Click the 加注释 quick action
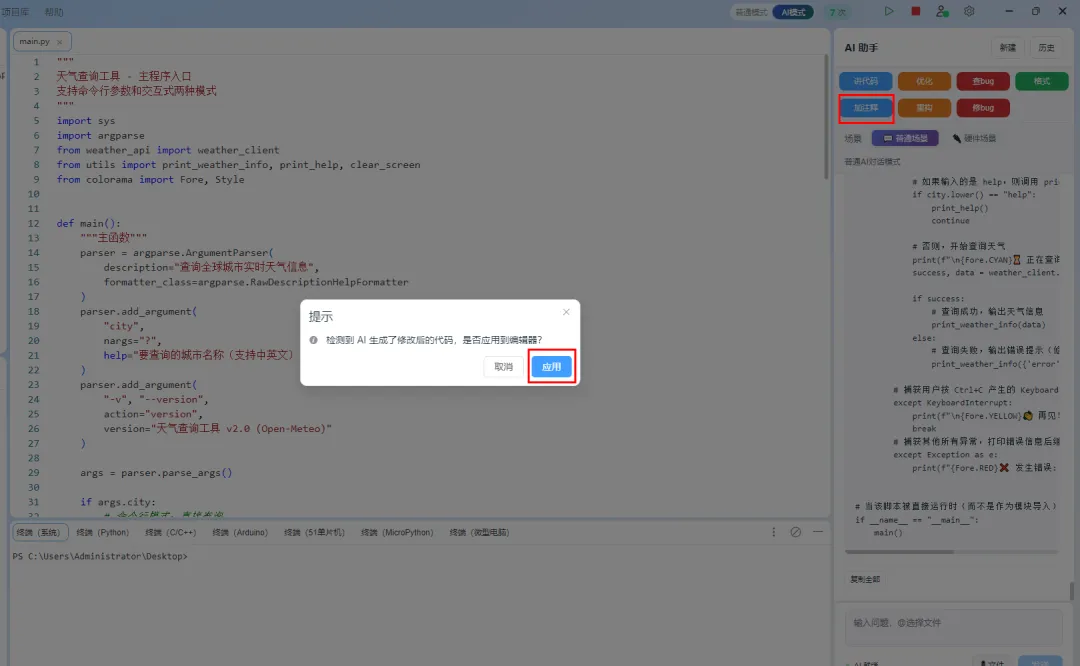 (x=866, y=108)
